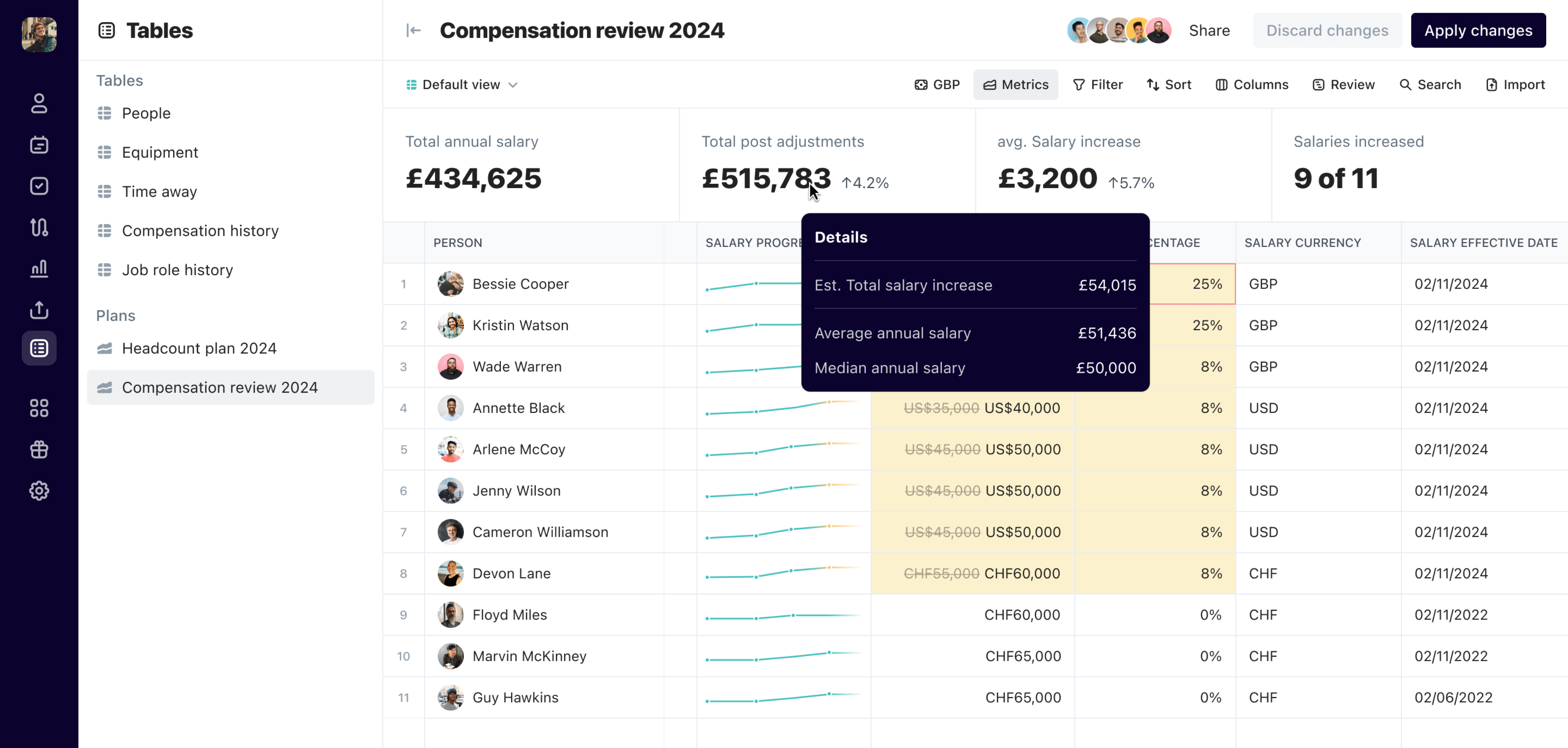The image size is (1568, 748).
Task: Open the analytics bar chart icon in the sidebar
Action: tap(39, 268)
